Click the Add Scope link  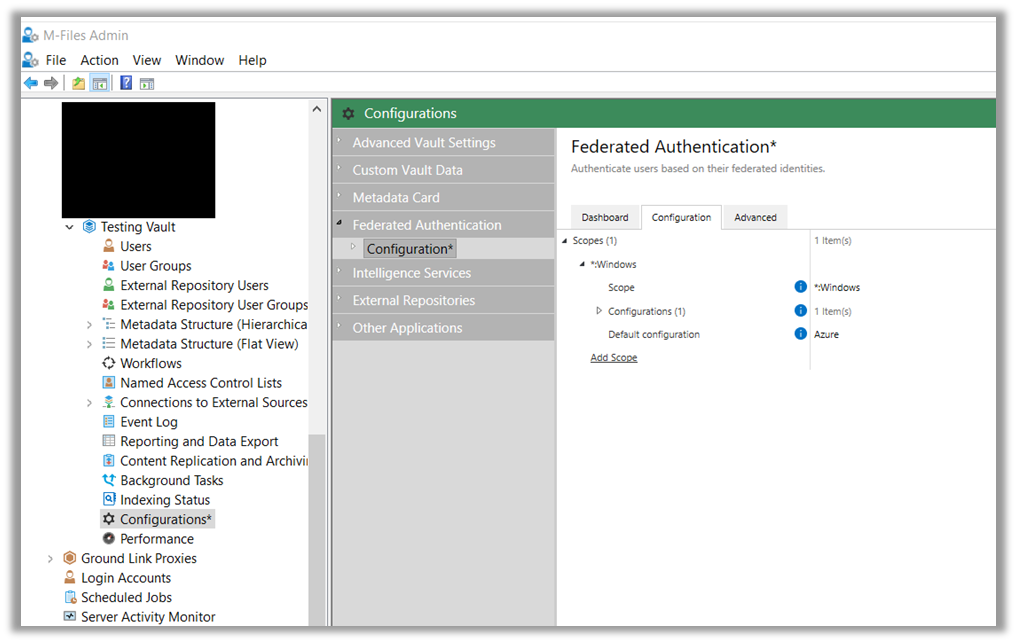tap(612, 357)
